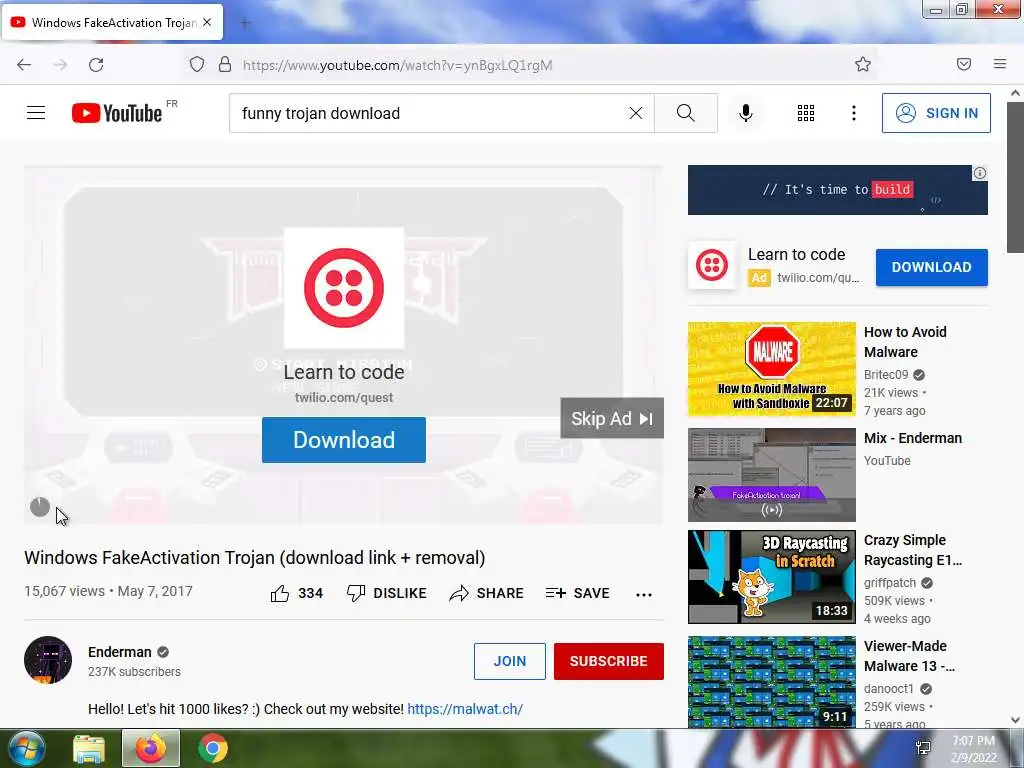The width and height of the screenshot is (1024, 768).
Task: Open the danooct1 channel name
Action: (x=889, y=688)
